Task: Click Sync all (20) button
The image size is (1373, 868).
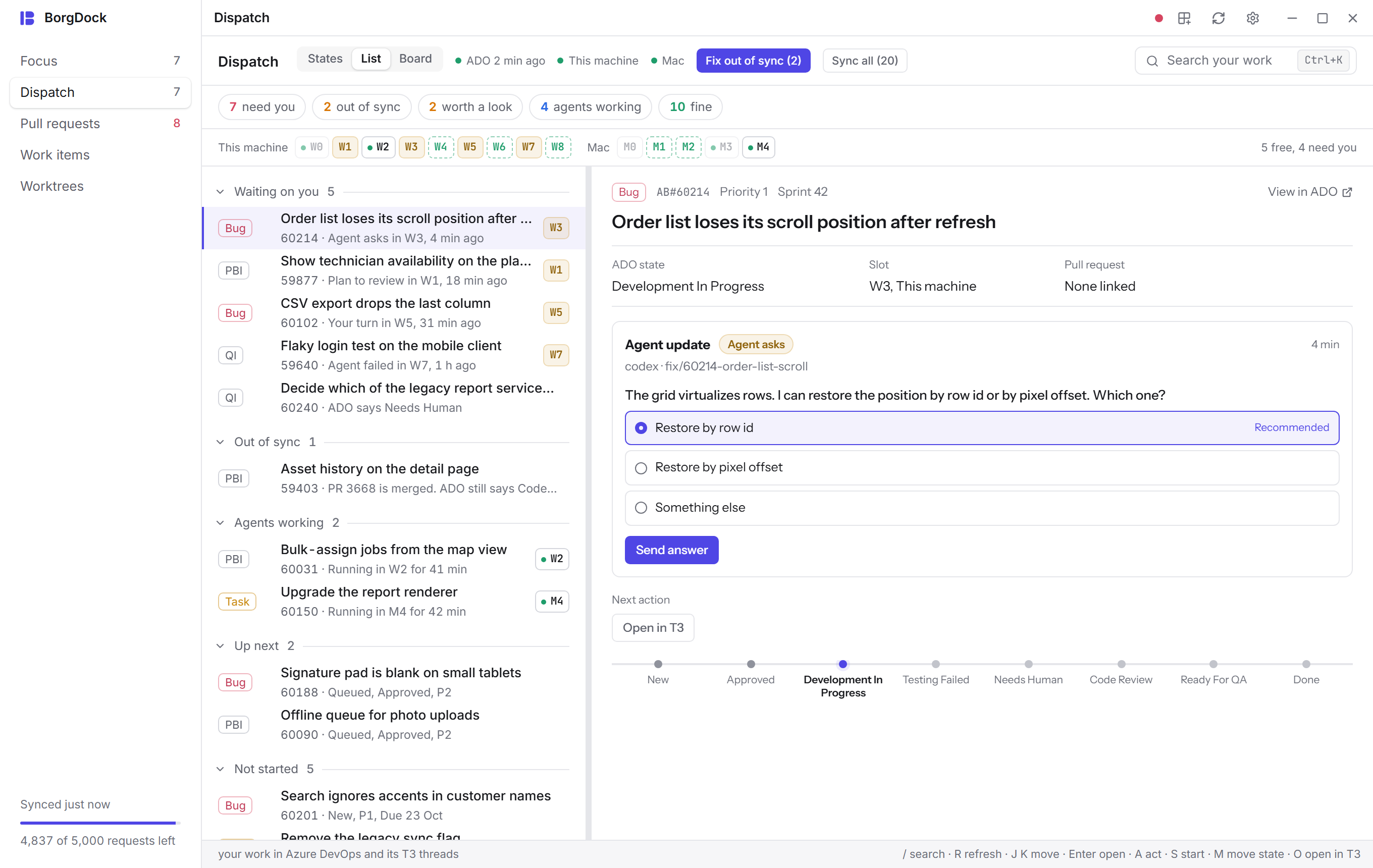Action: pyautogui.click(x=864, y=61)
